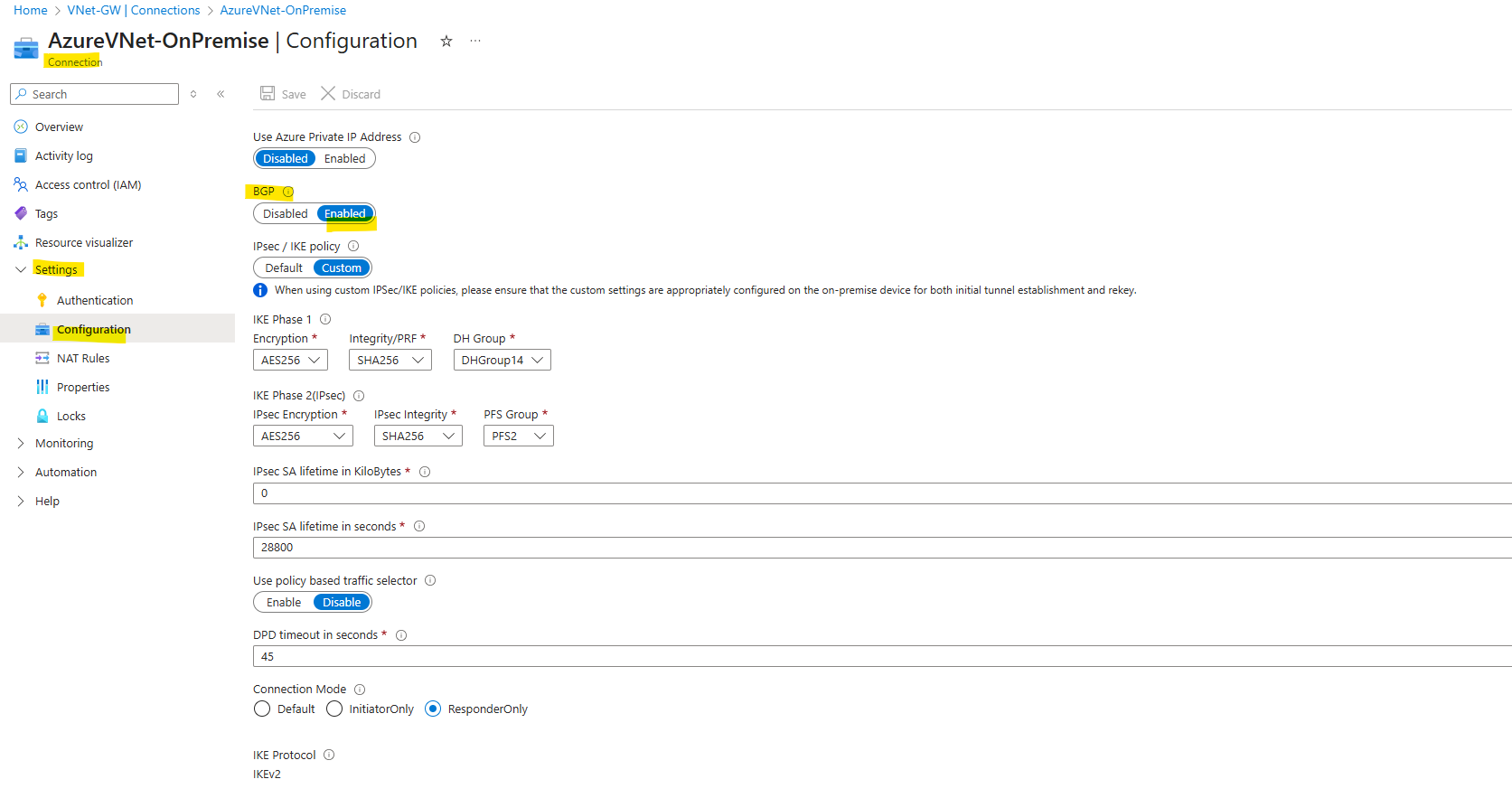Collapse the sidebar with the double chevron

click(x=221, y=94)
